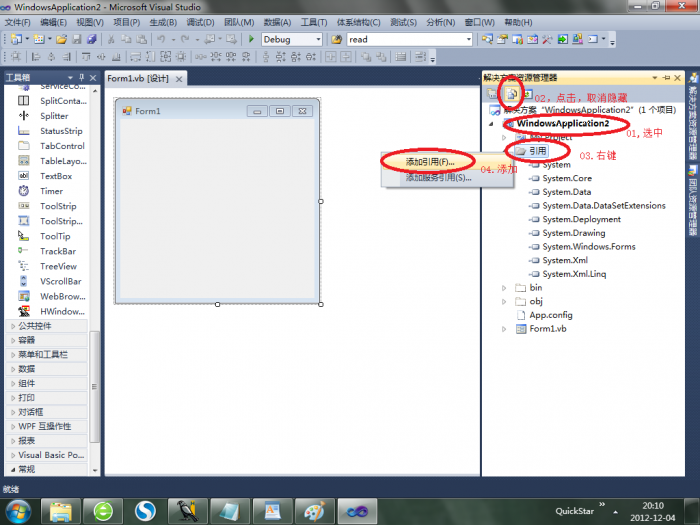
Task: Open the 调试(D) menu
Action: [x=200, y=22]
